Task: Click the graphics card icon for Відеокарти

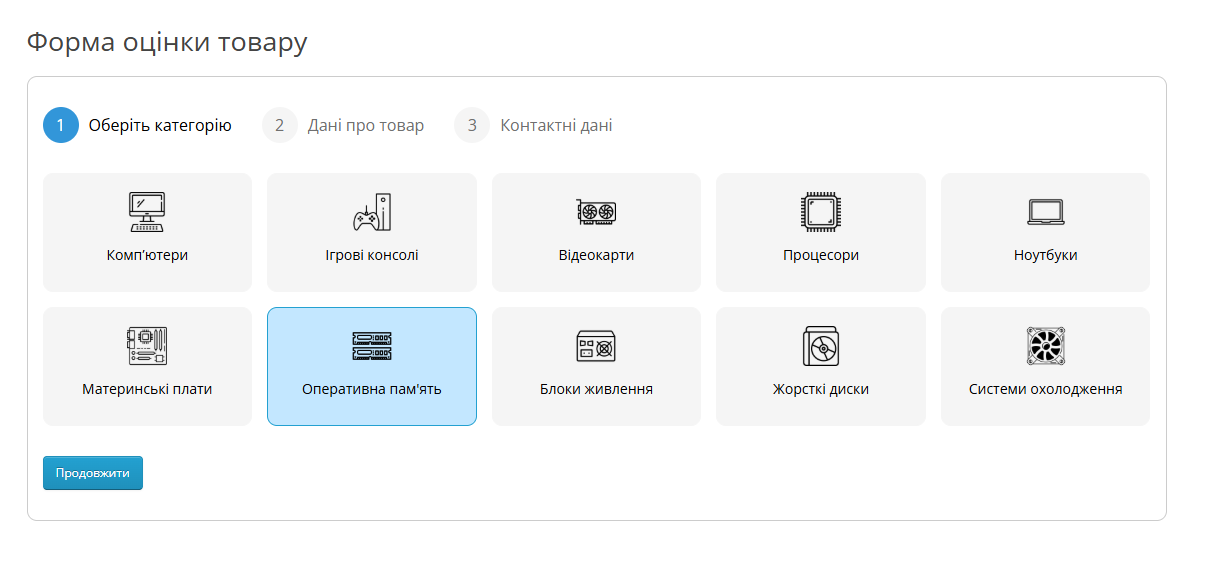Action: click(x=596, y=212)
